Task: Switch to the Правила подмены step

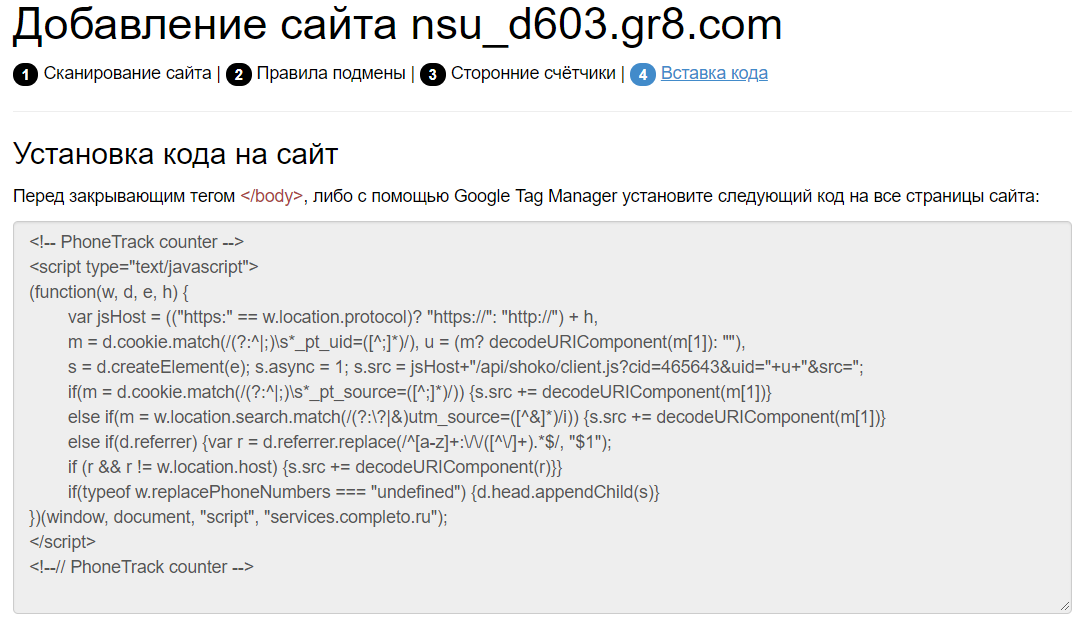Action: click(330, 73)
